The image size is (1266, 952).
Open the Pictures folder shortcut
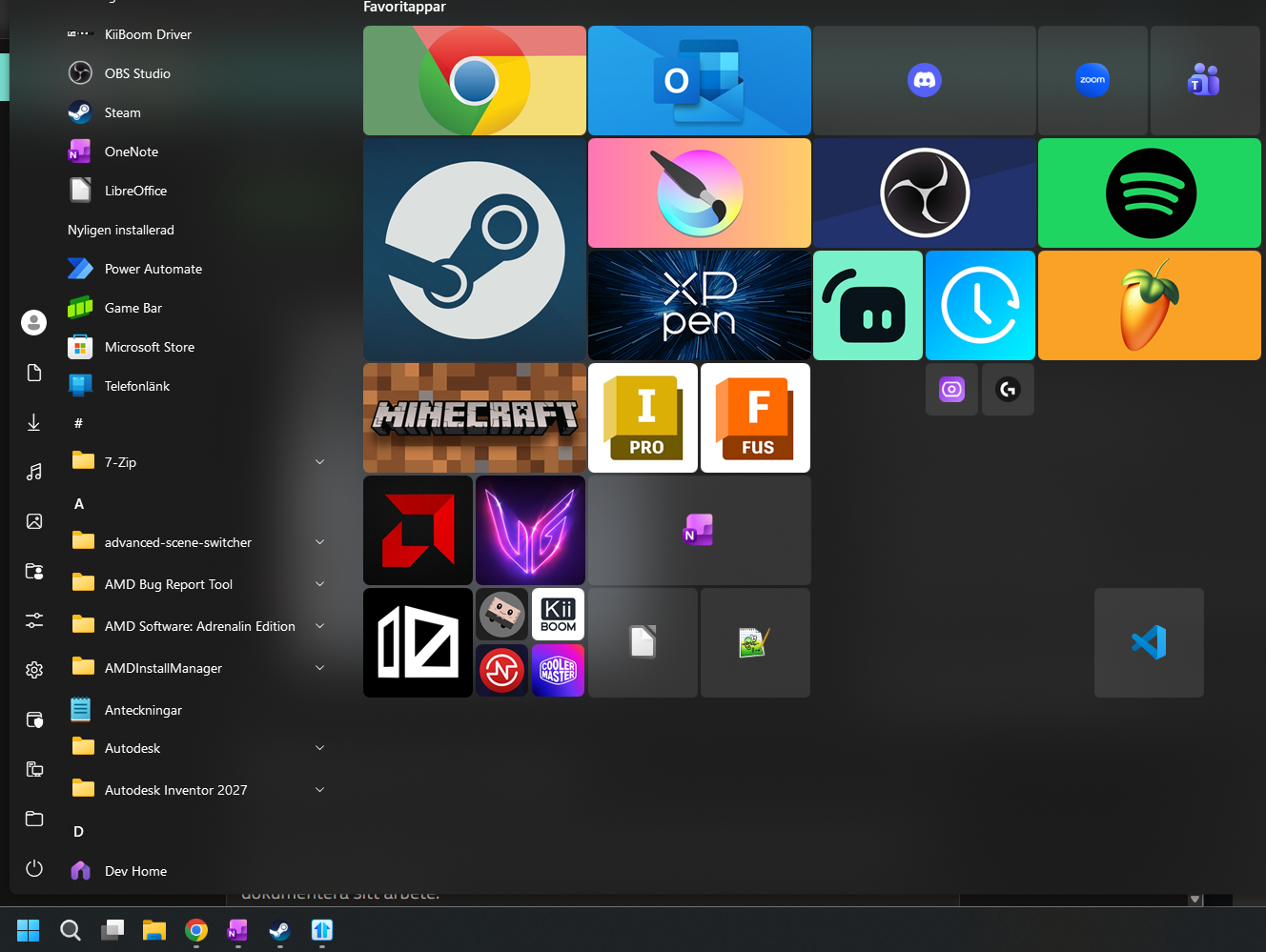[x=34, y=521]
